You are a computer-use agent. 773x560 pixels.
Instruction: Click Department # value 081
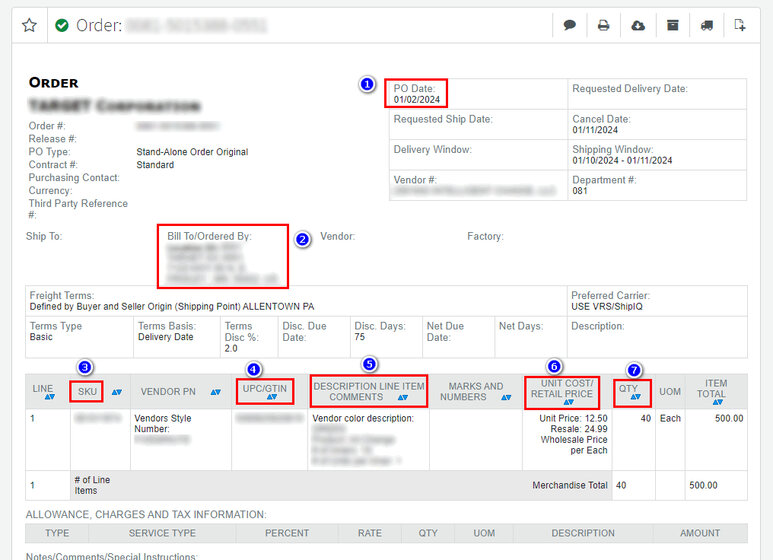click(580, 191)
